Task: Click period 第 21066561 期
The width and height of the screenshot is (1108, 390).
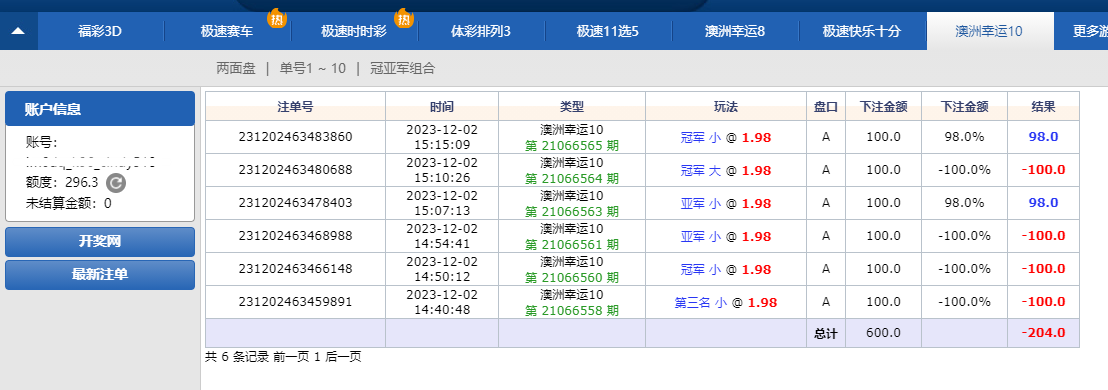Action: click(x=572, y=244)
